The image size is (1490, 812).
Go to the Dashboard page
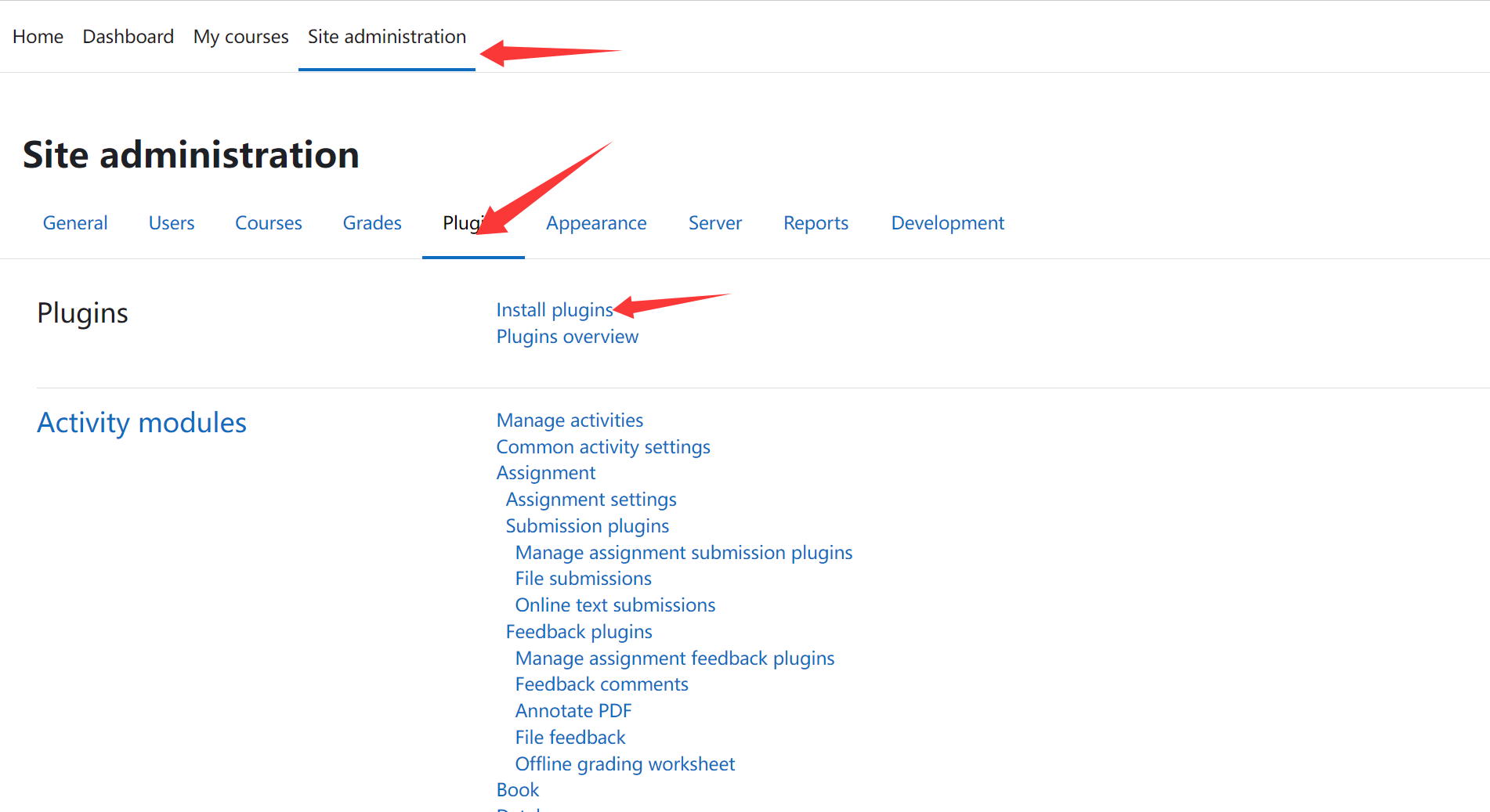click(128, 37)
